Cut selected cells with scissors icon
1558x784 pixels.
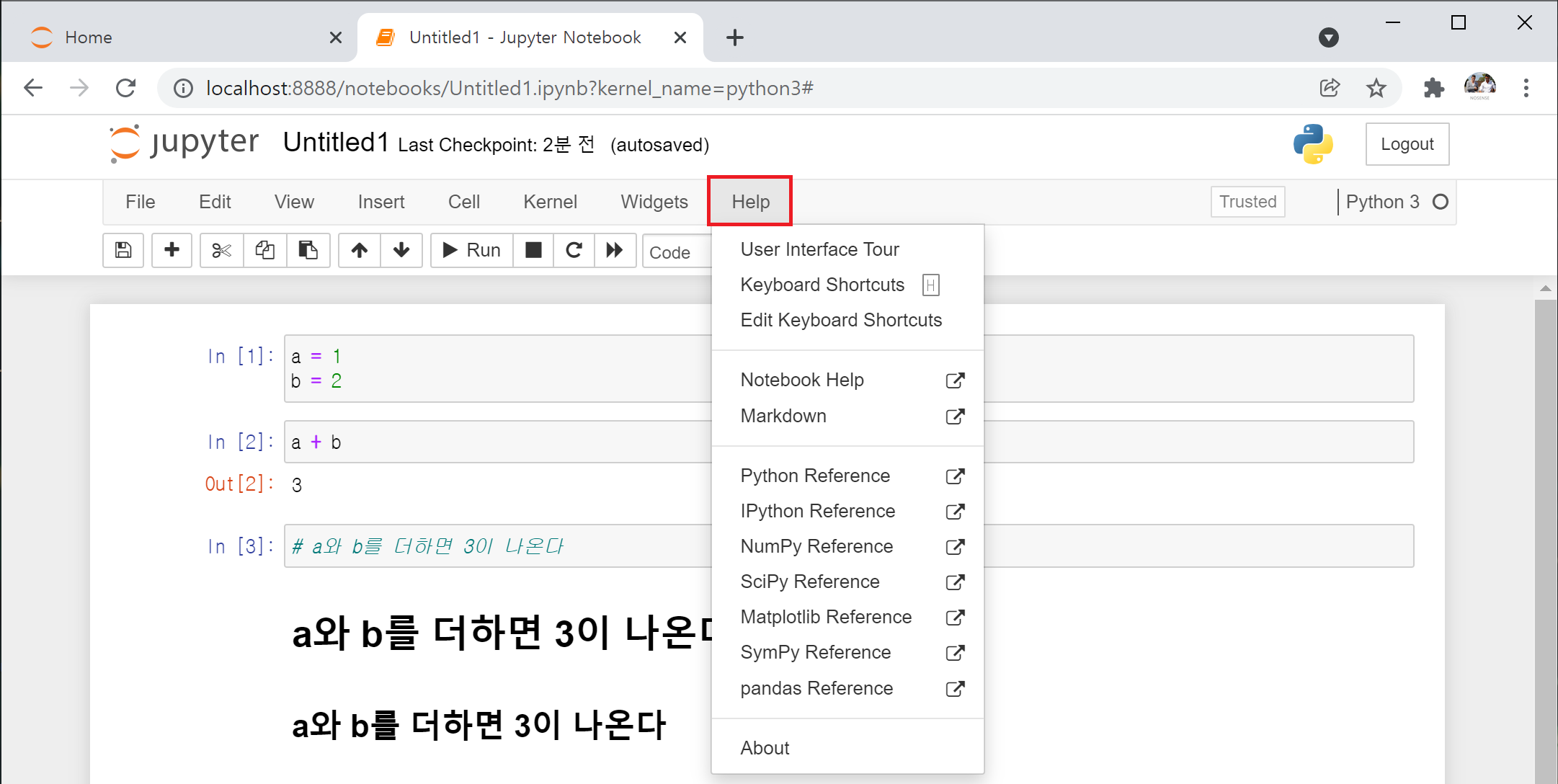pos(221,250)
